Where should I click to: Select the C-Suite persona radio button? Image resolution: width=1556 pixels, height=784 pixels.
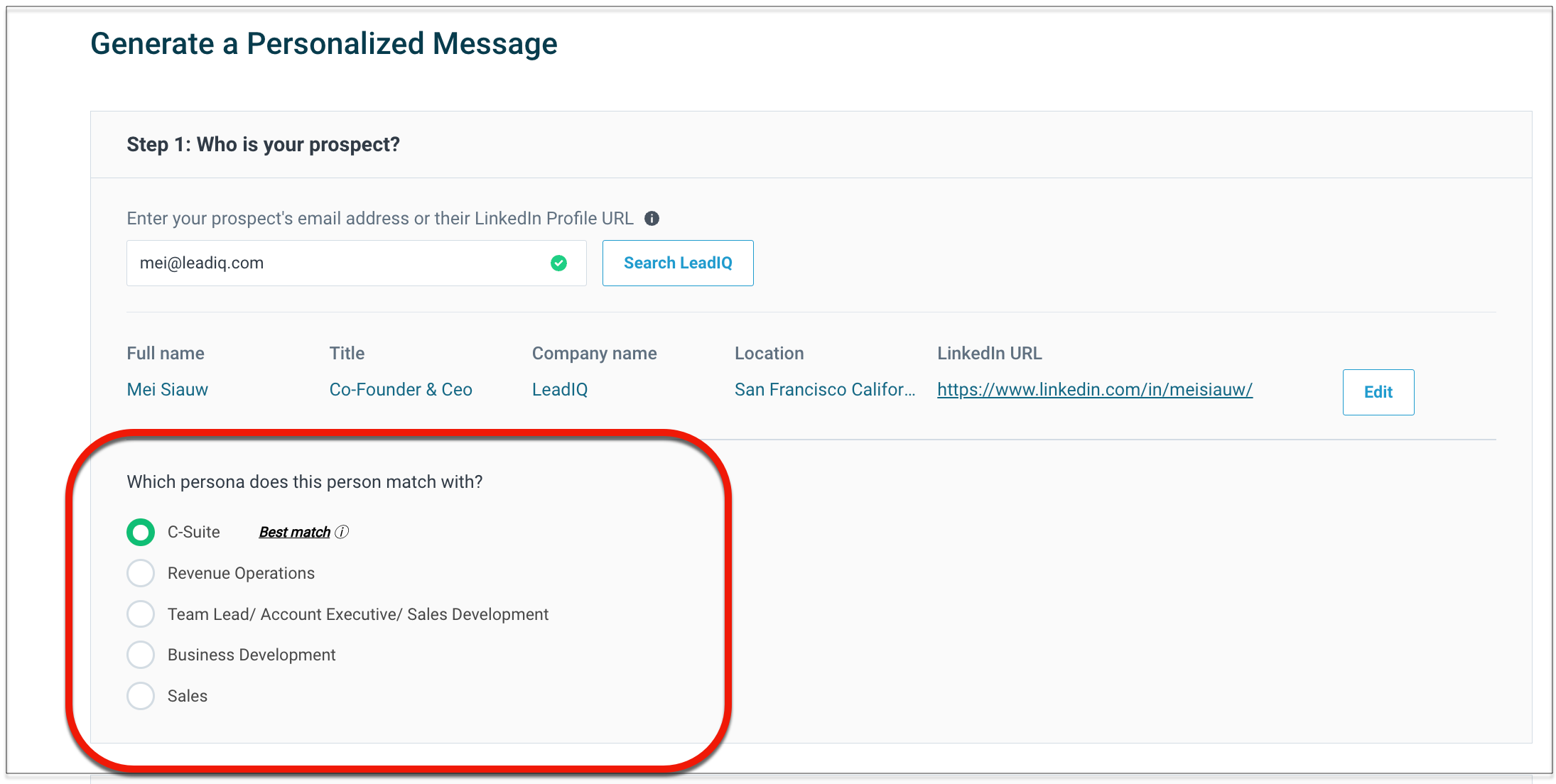tap(141, 532)
